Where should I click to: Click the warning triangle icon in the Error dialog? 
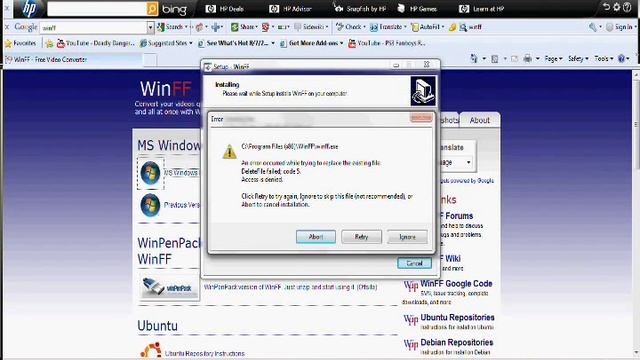coord(229,151)
